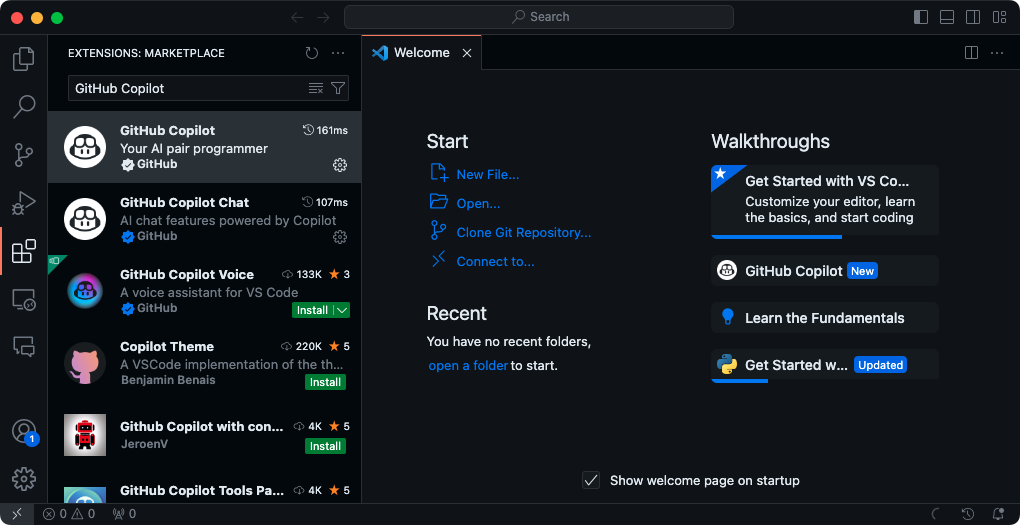Go forward in navigation history

coord(323,17)
